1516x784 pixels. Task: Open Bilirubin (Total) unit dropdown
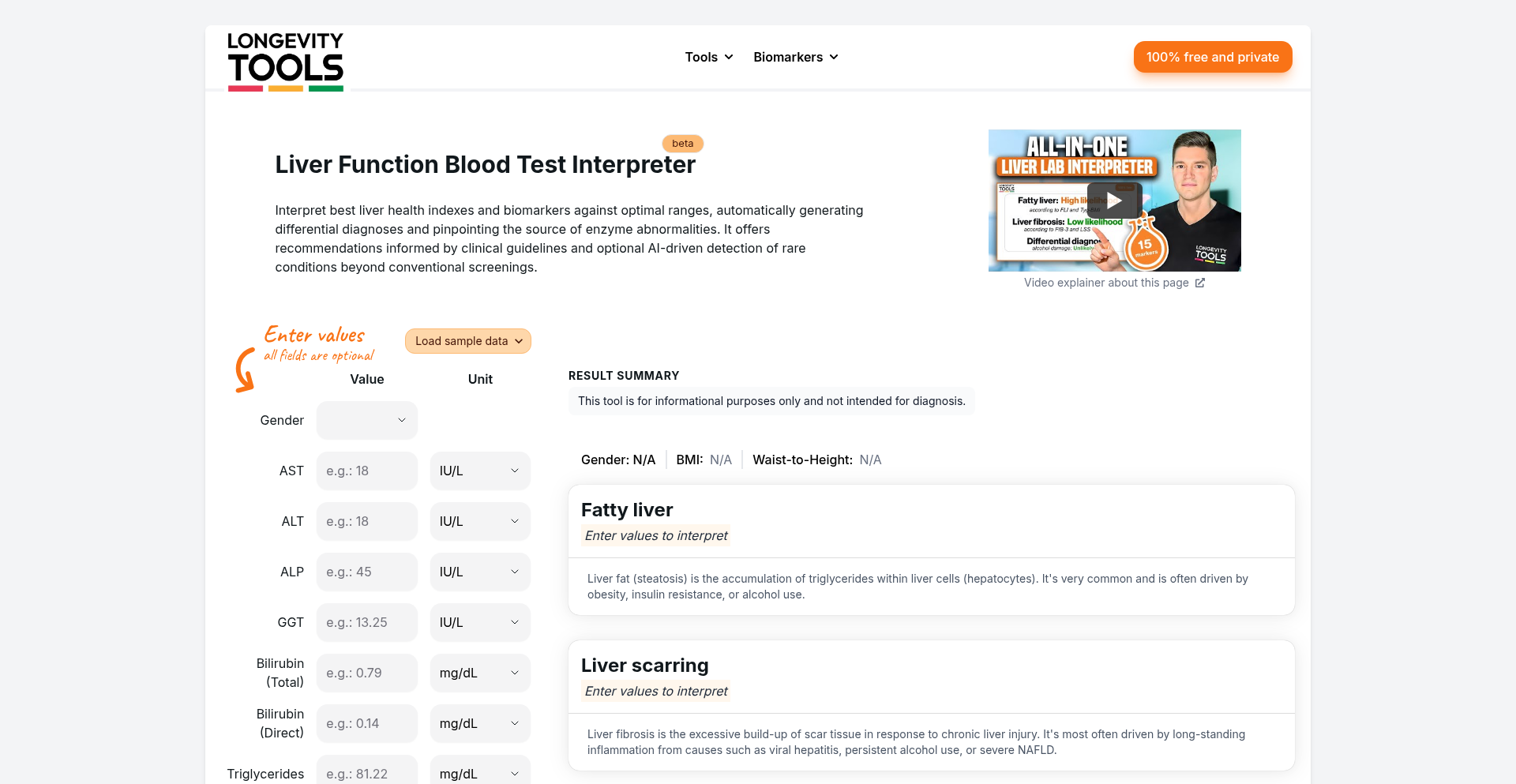click(479, 673)
